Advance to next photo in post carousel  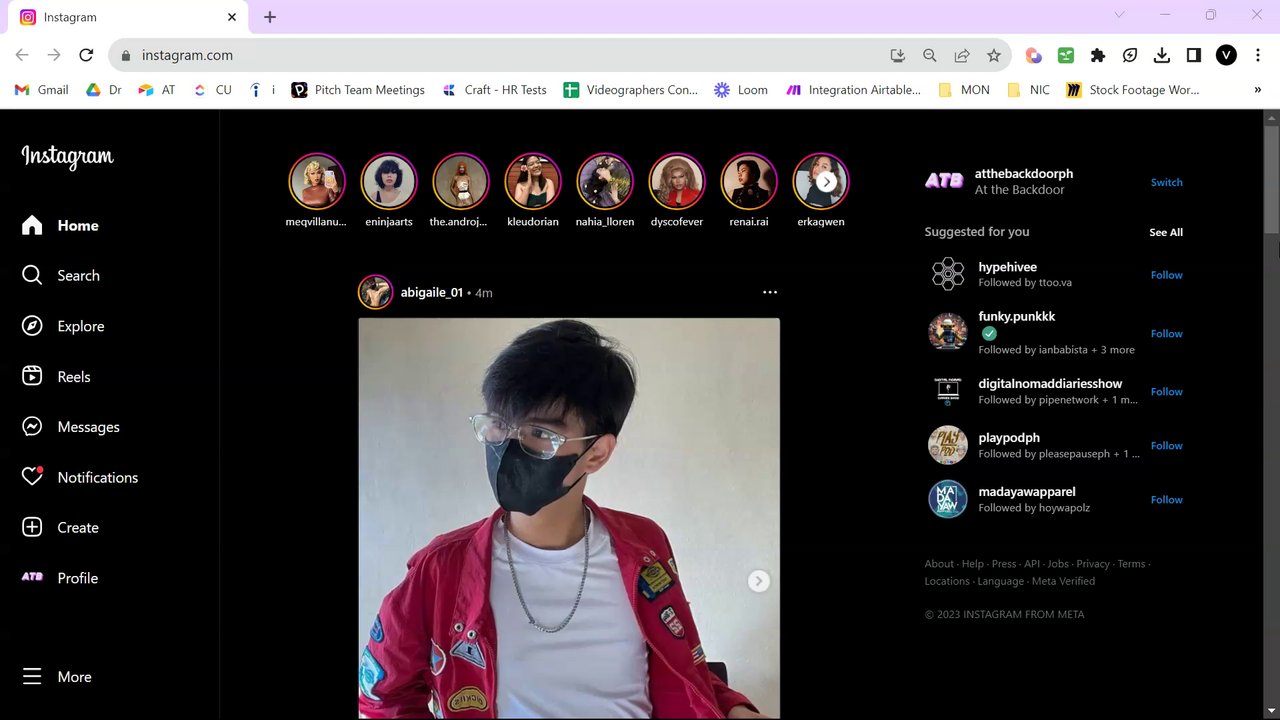click(759, 581)
